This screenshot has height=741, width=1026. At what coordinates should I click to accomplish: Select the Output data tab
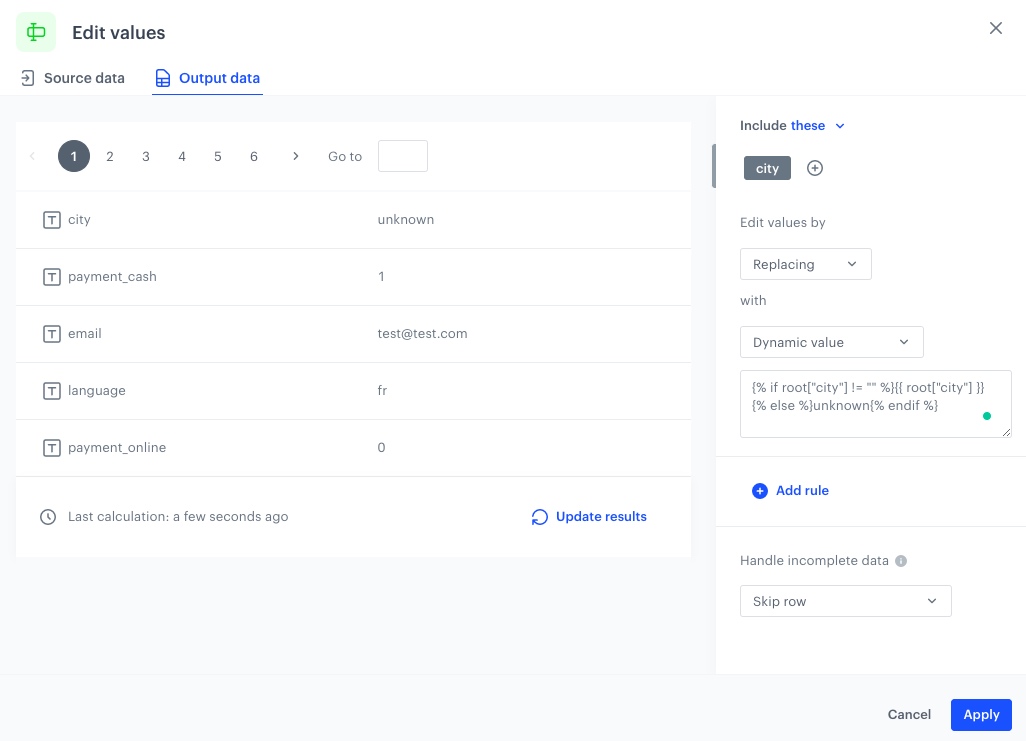207,78
